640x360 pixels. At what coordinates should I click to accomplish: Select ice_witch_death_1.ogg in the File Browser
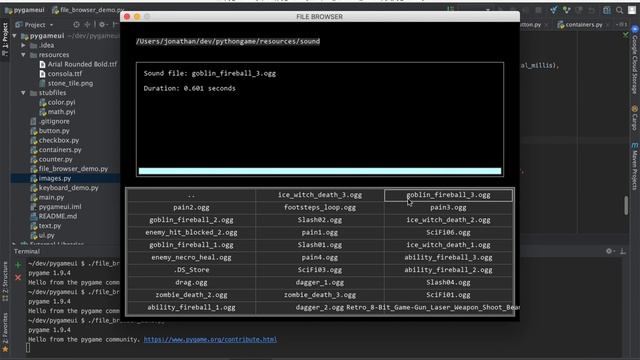click(448, 245)
